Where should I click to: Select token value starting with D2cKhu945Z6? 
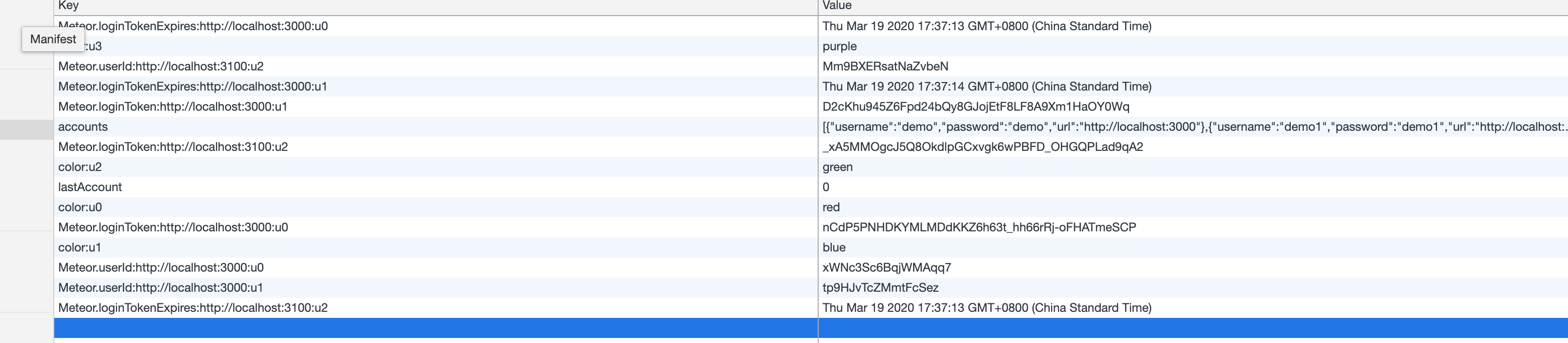[x=976, y=107]
